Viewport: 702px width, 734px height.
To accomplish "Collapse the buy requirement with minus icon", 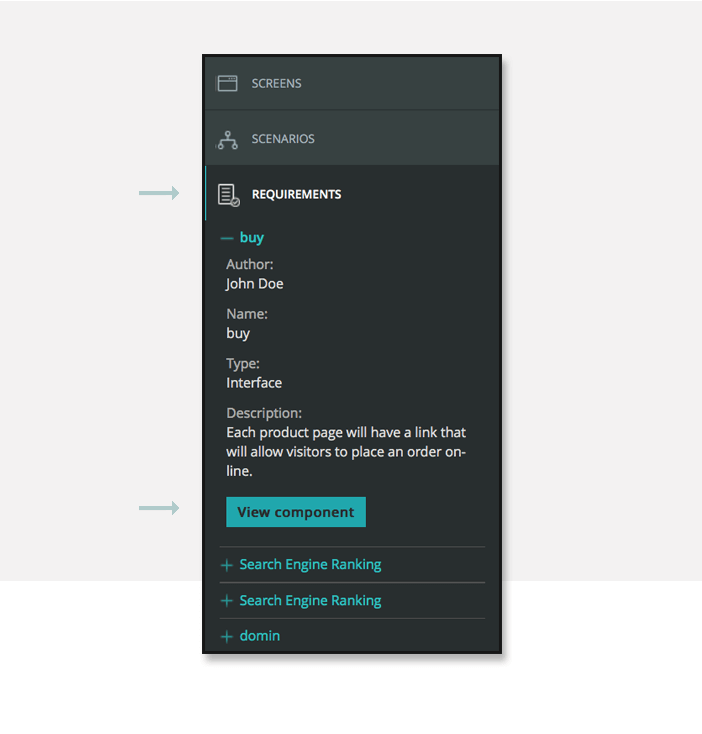I will click(227, 239).
